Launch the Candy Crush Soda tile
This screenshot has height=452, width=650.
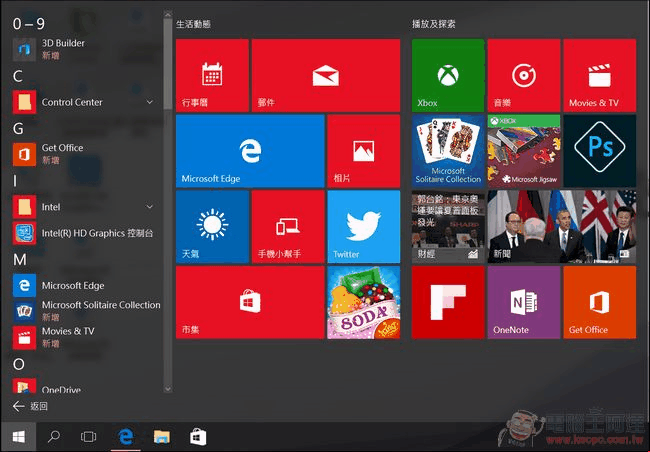pos(364,302)
